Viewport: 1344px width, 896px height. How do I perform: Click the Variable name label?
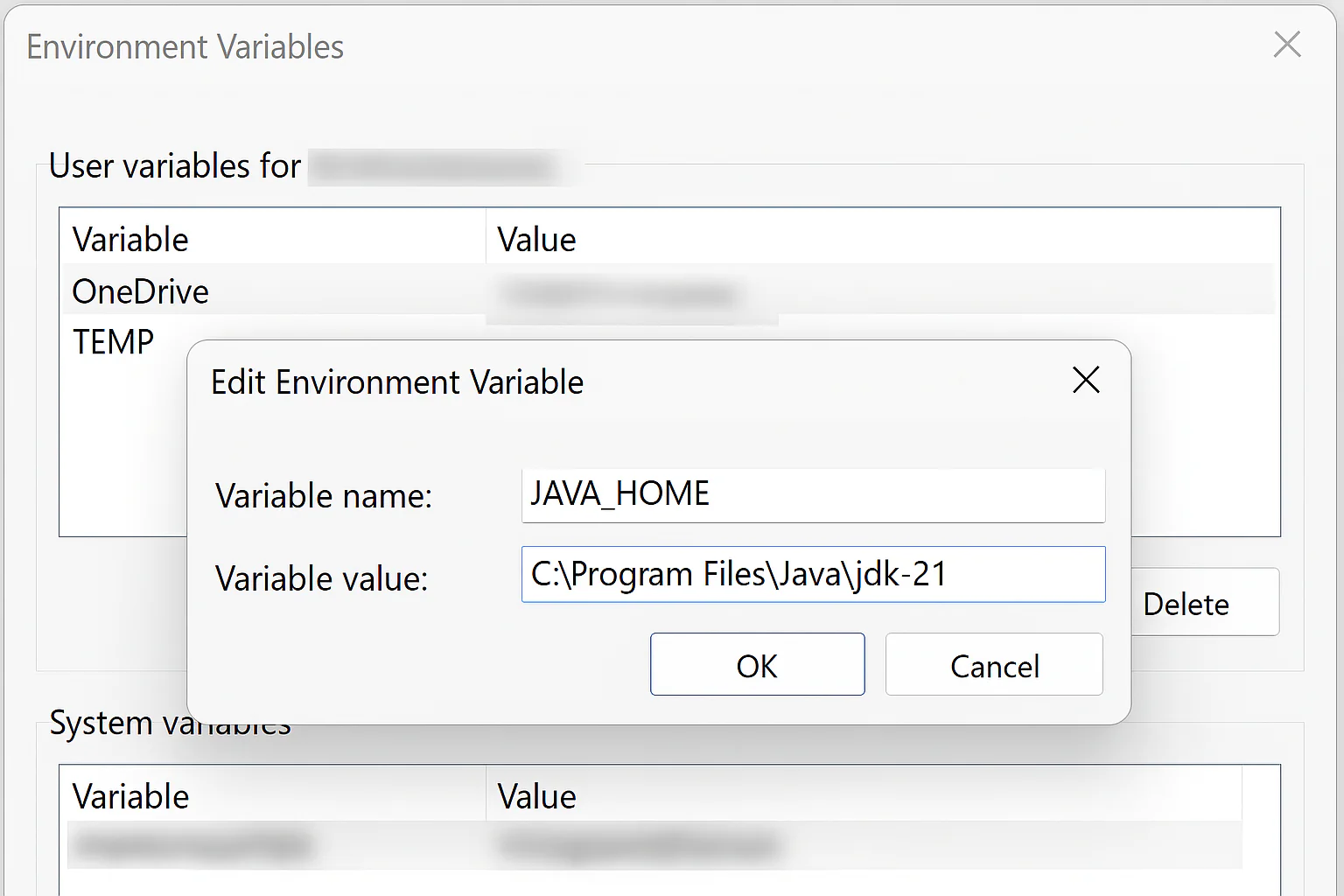[324, 496]
